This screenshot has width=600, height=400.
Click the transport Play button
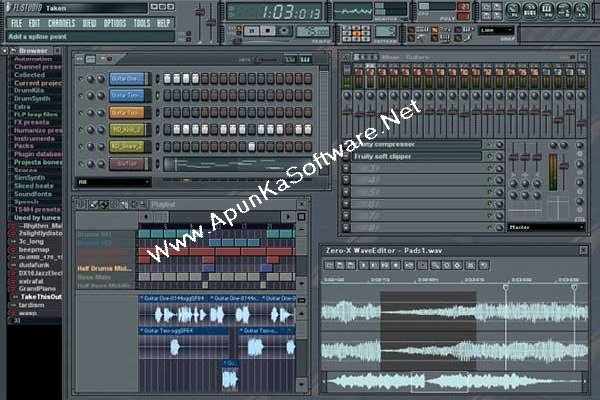coord(252,31)
